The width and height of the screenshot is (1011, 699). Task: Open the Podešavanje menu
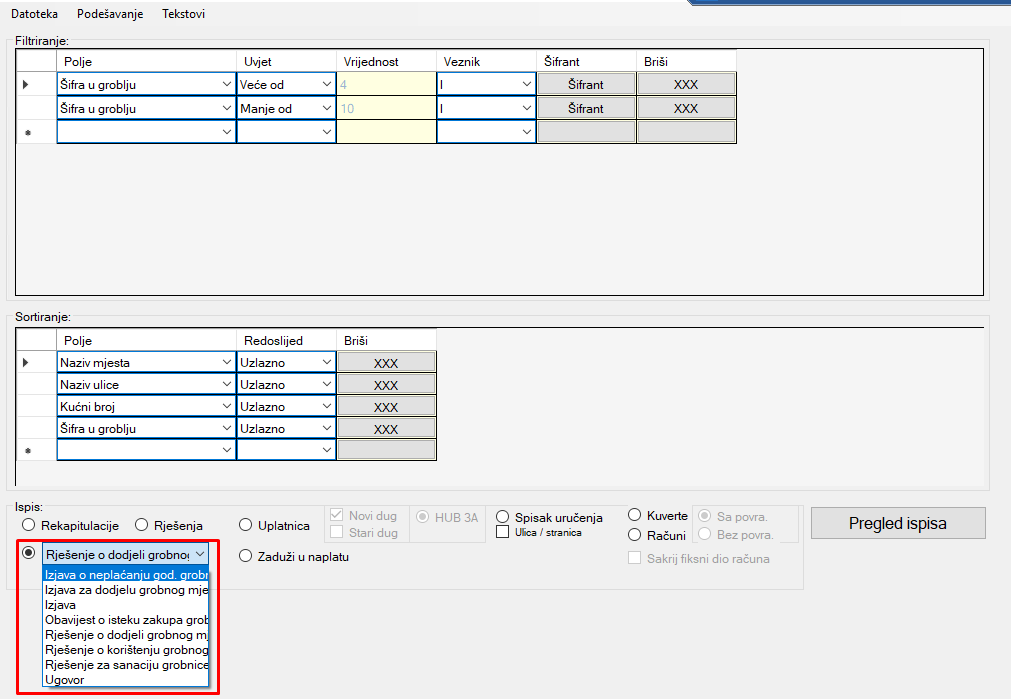109,14
